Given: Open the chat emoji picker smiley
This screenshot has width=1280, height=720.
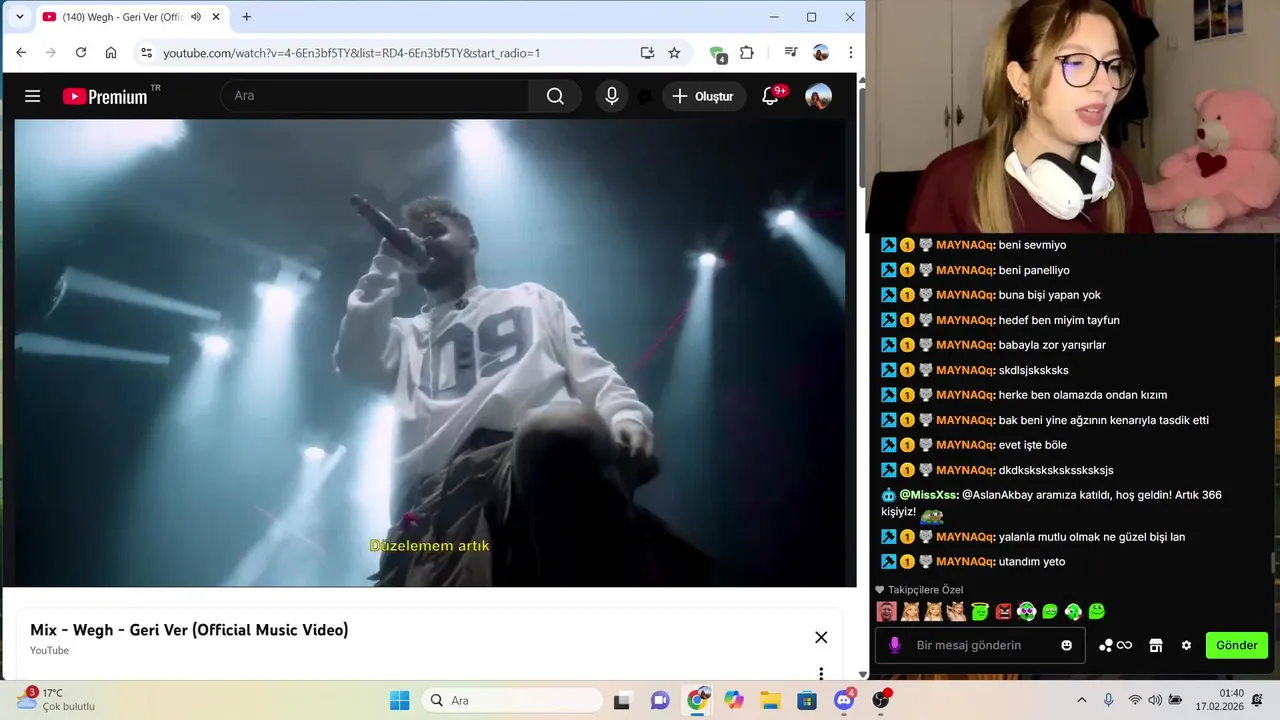Looking at the screenshot, I should (1067, 645).
